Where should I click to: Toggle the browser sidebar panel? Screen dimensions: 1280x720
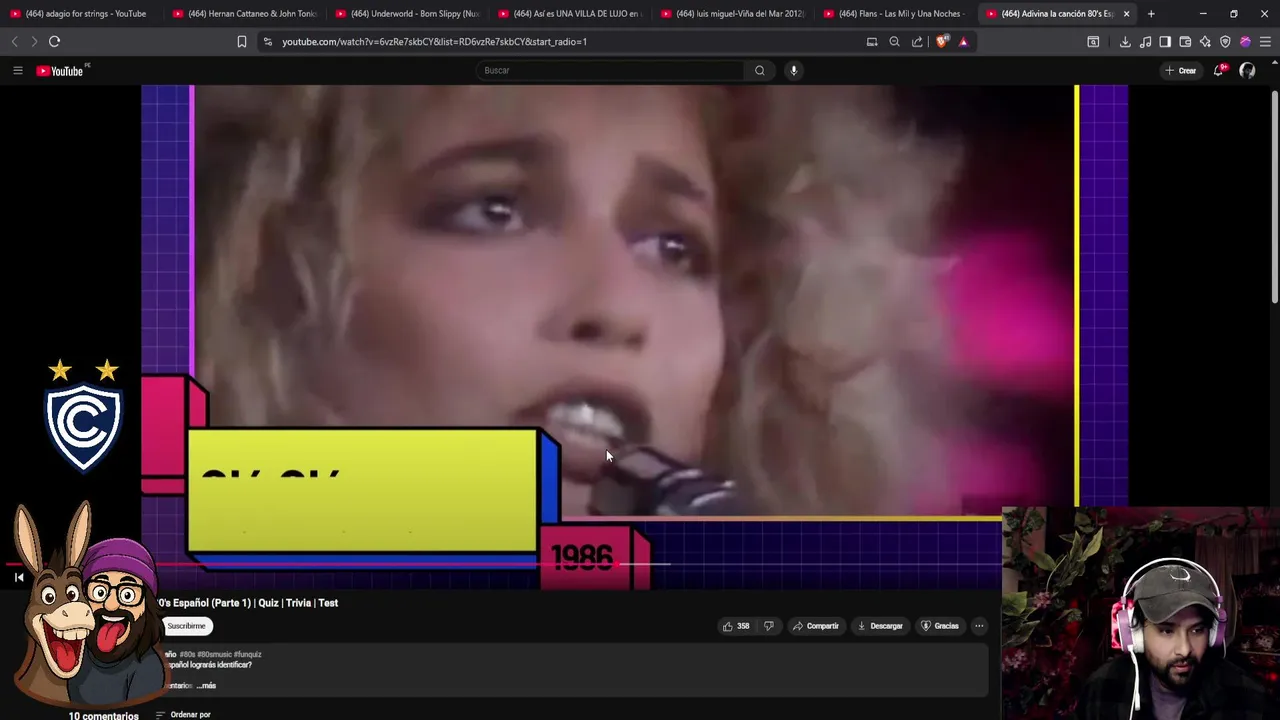click(x=1165, y=41)
